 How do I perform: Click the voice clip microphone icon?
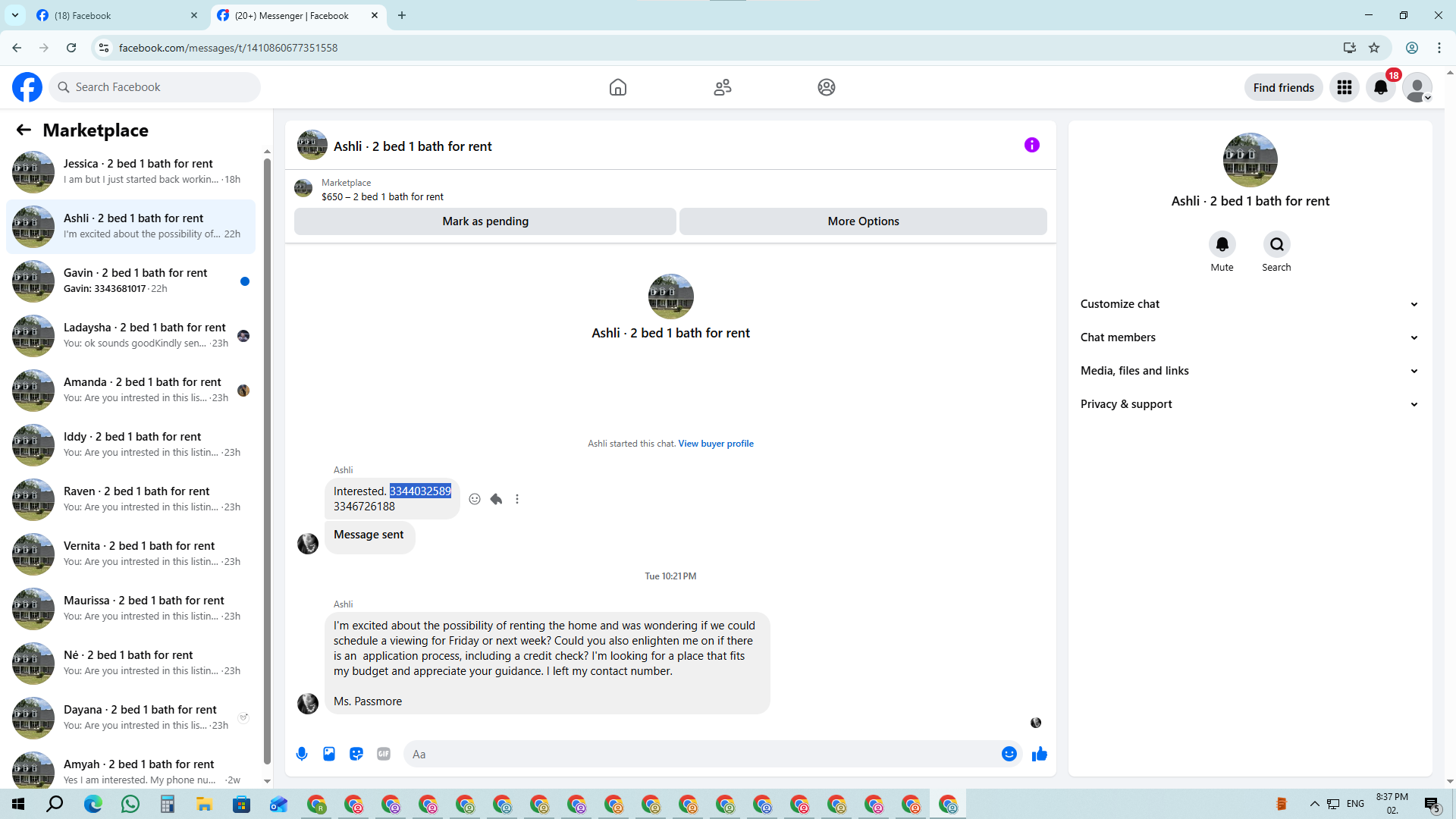coord(302,754)
